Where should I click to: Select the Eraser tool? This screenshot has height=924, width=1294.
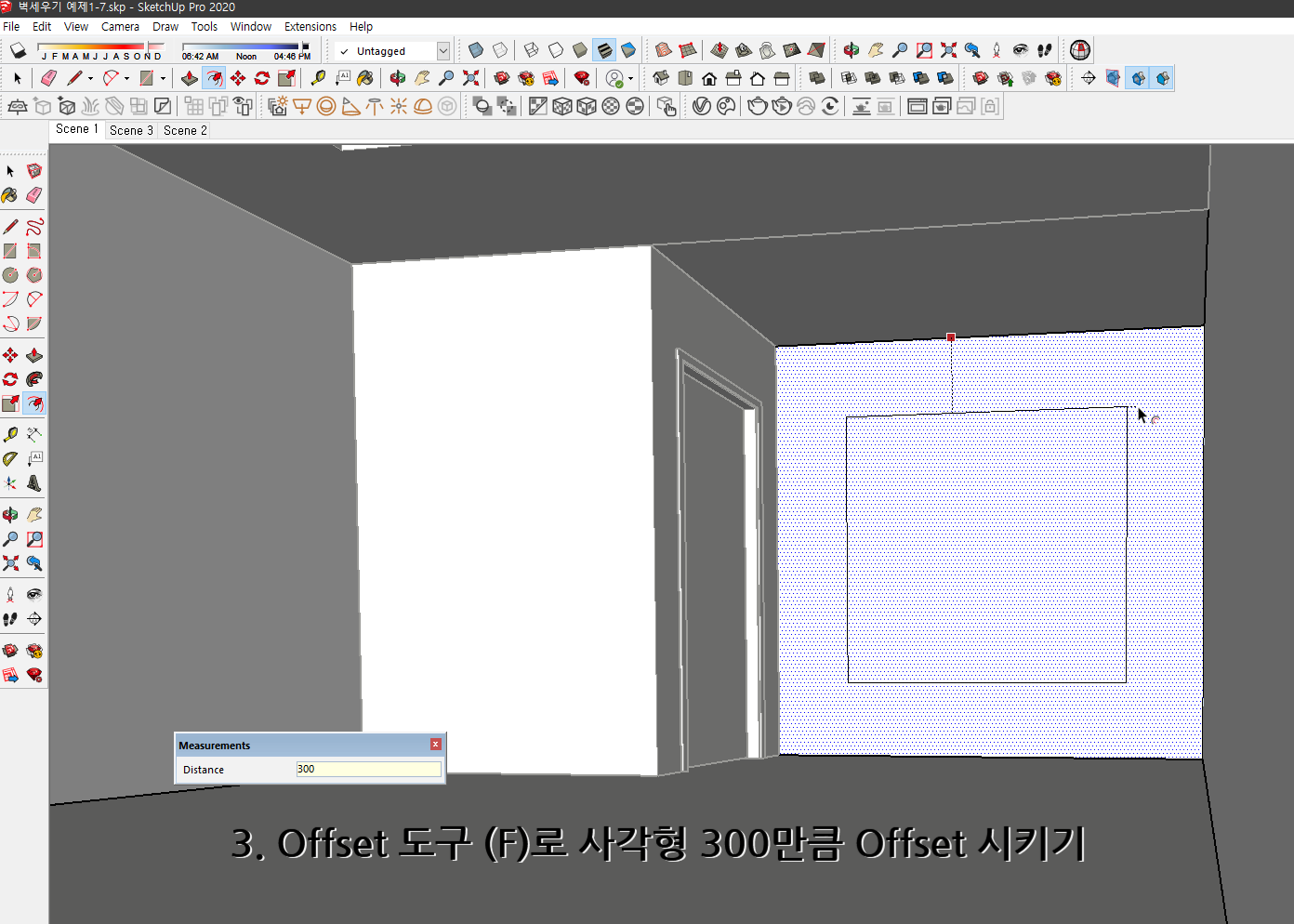tap(34, 195)
